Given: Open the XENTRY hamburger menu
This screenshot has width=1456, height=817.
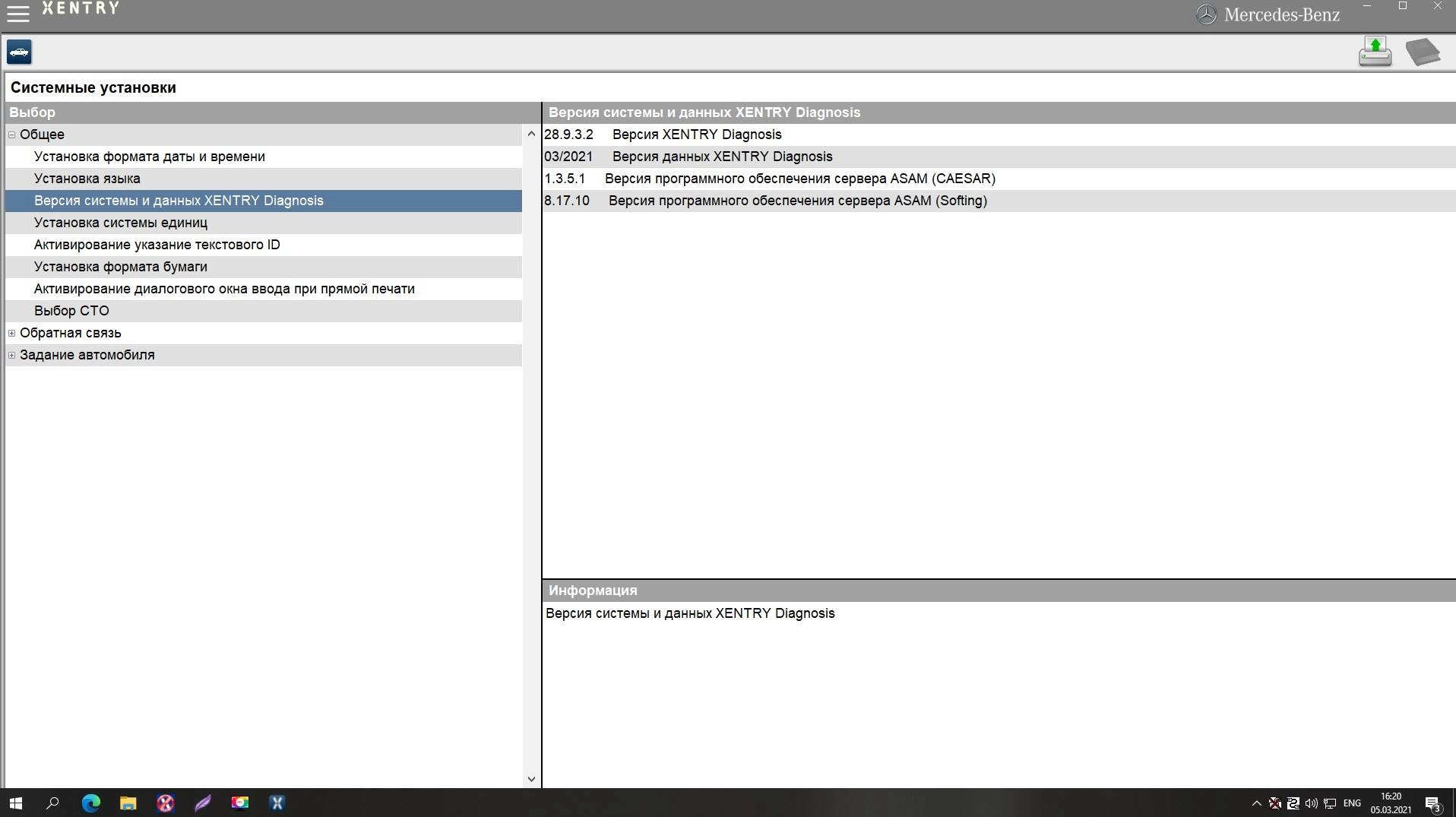Looking at the screenshot, I should [x=17, y=13].
